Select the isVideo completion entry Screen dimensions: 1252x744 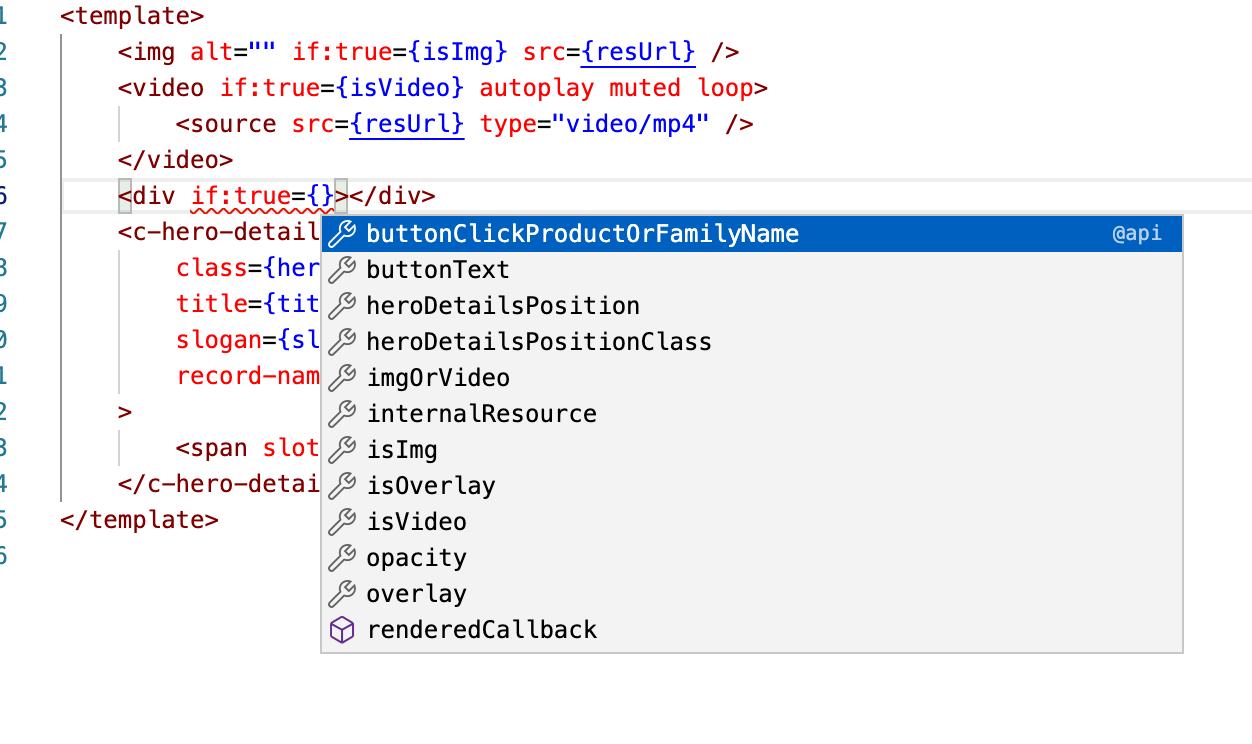pyautogui.click(x=416, y=521)
